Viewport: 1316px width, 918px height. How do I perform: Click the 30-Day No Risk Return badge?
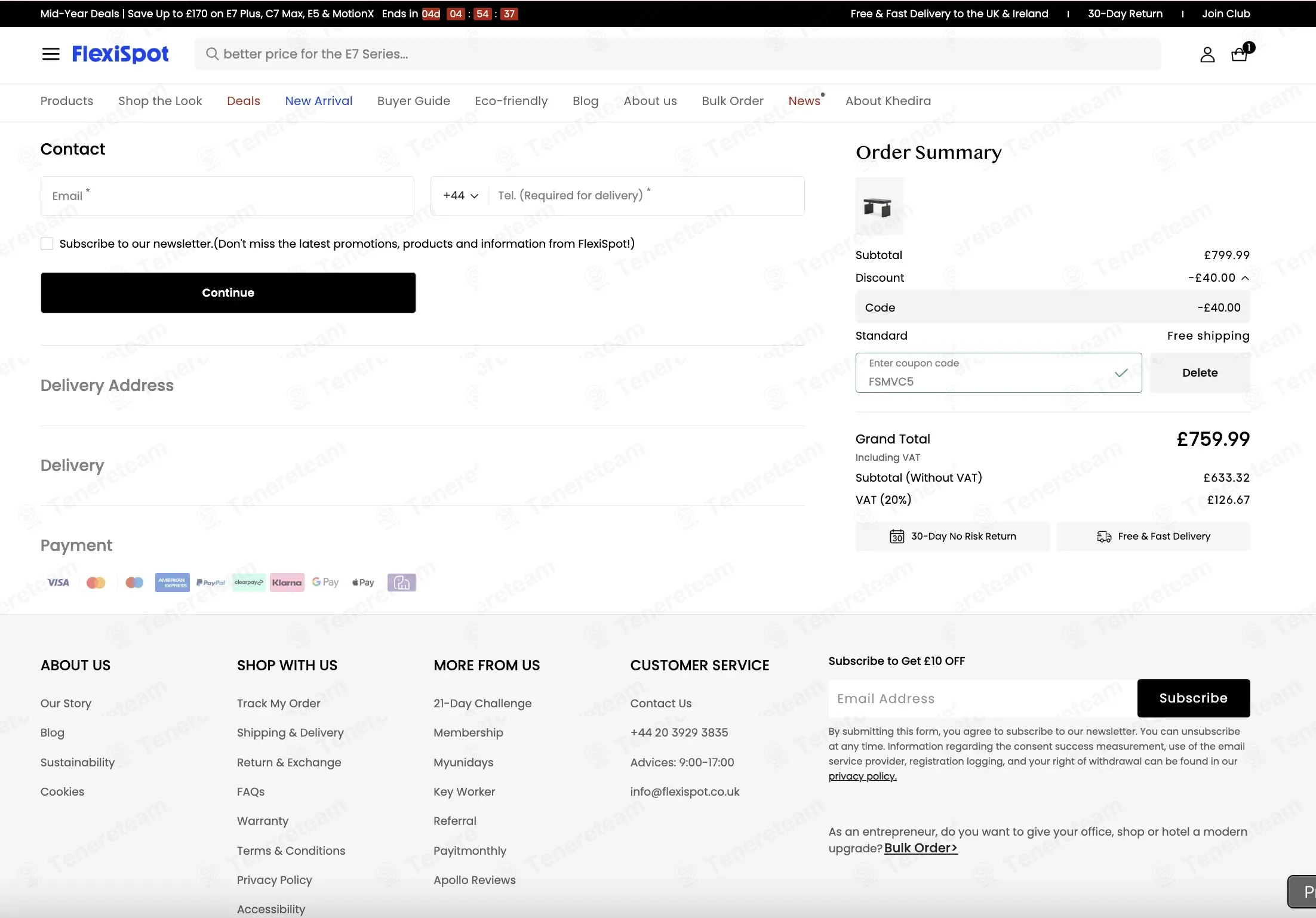click(x=952, y=537)
